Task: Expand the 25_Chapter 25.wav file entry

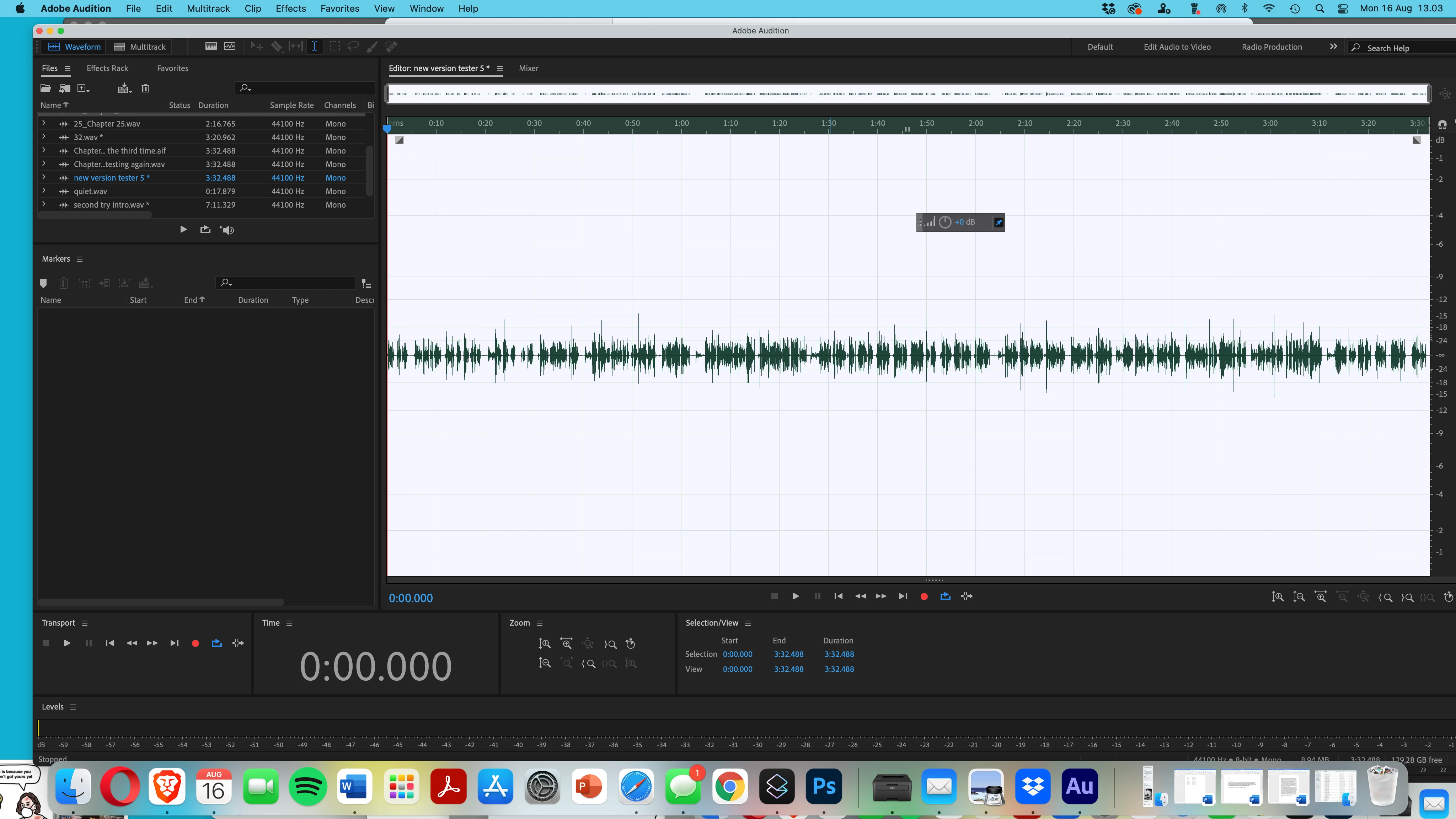Action: (x=43, y=123)
